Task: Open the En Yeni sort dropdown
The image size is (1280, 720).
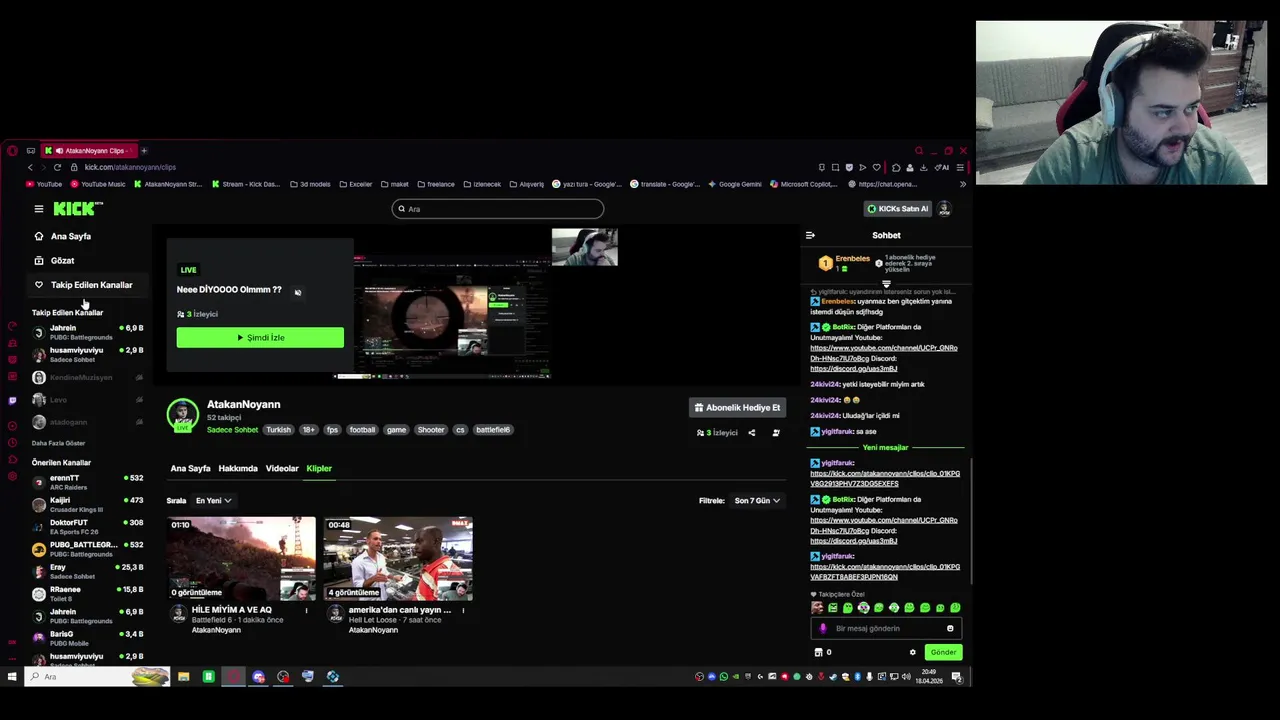Action: point(213,501)
